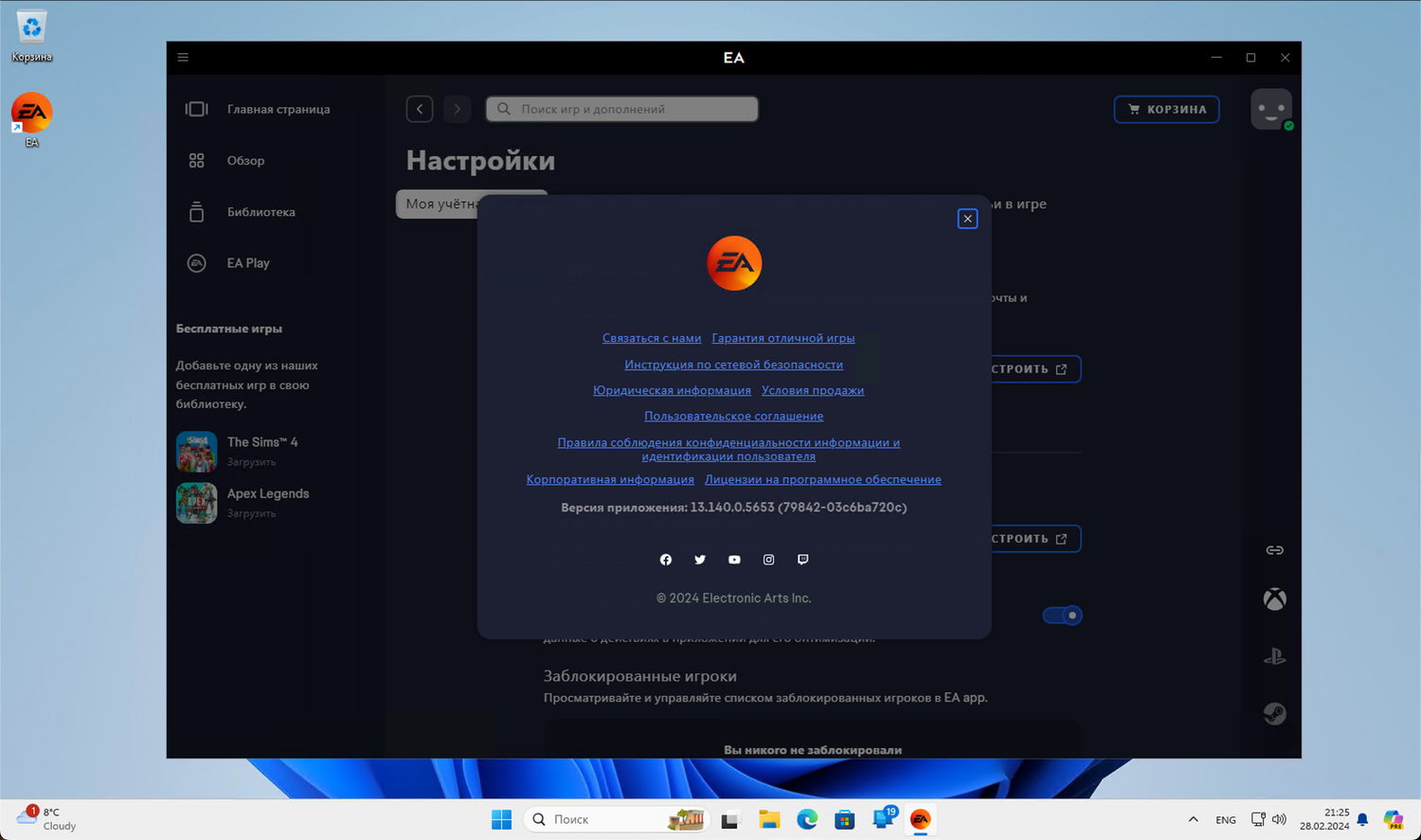Screen dimensions: 1421x840
Task: Click the Заблокированные игроки heading
Action: pyautogui.click(x=640, y=676)
